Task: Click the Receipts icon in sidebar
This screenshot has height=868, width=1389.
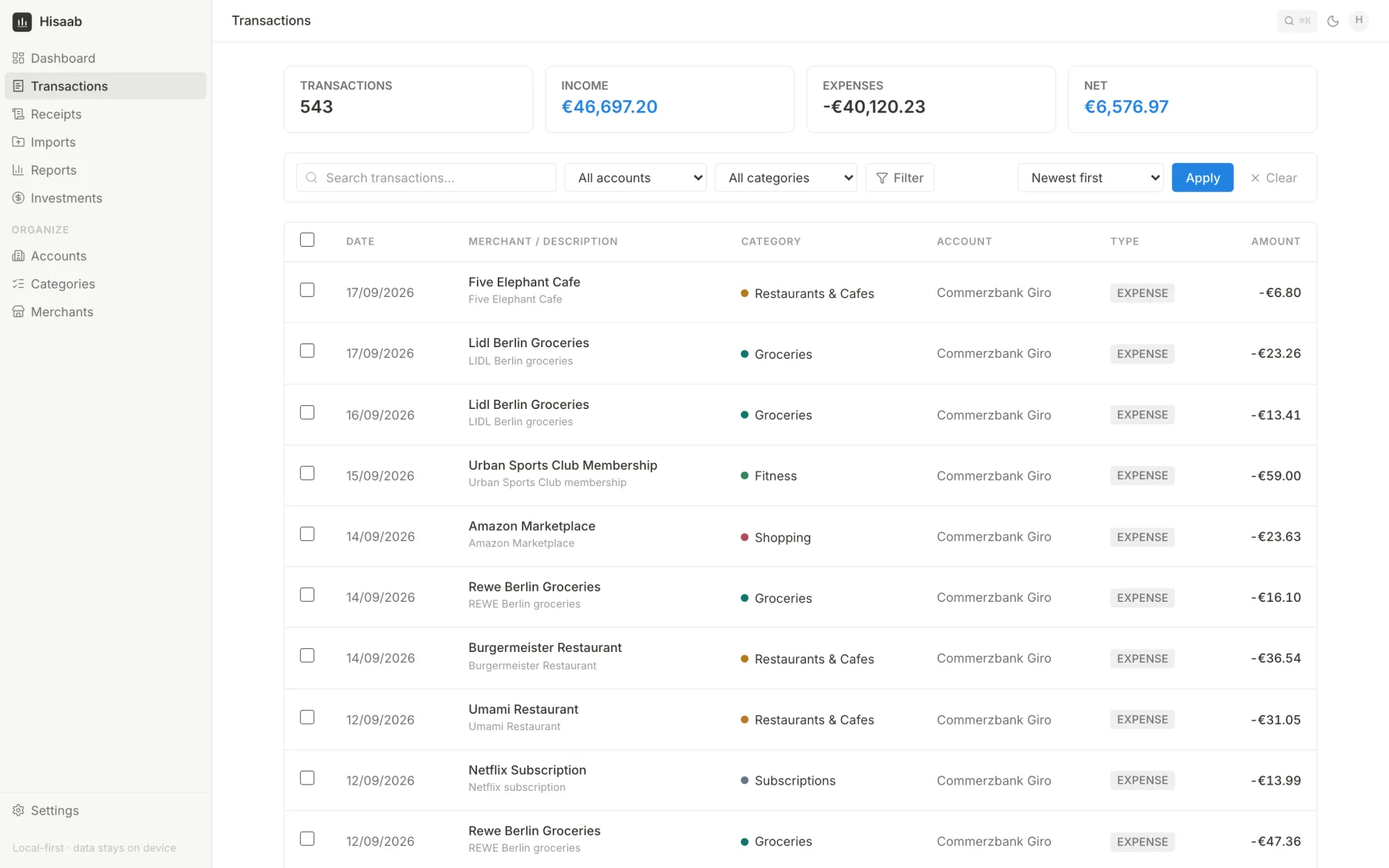Action: click(x=19, y=114)
